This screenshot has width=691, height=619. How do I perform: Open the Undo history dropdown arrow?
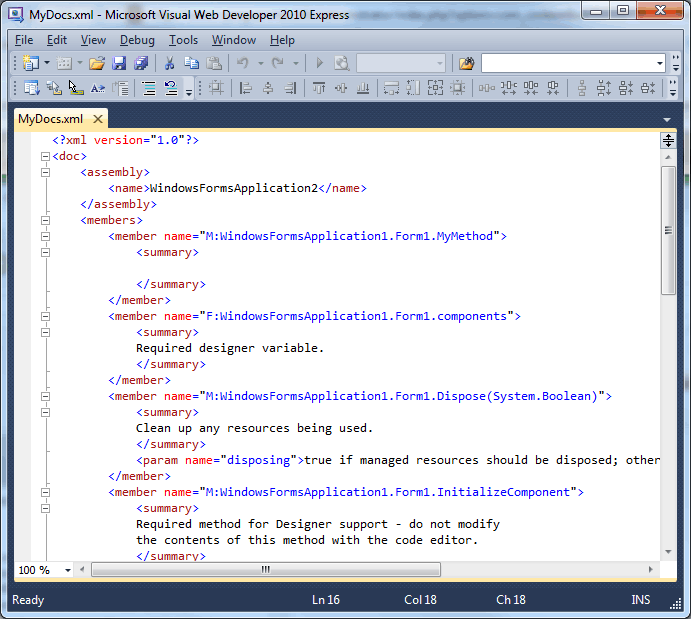point(260,63)
